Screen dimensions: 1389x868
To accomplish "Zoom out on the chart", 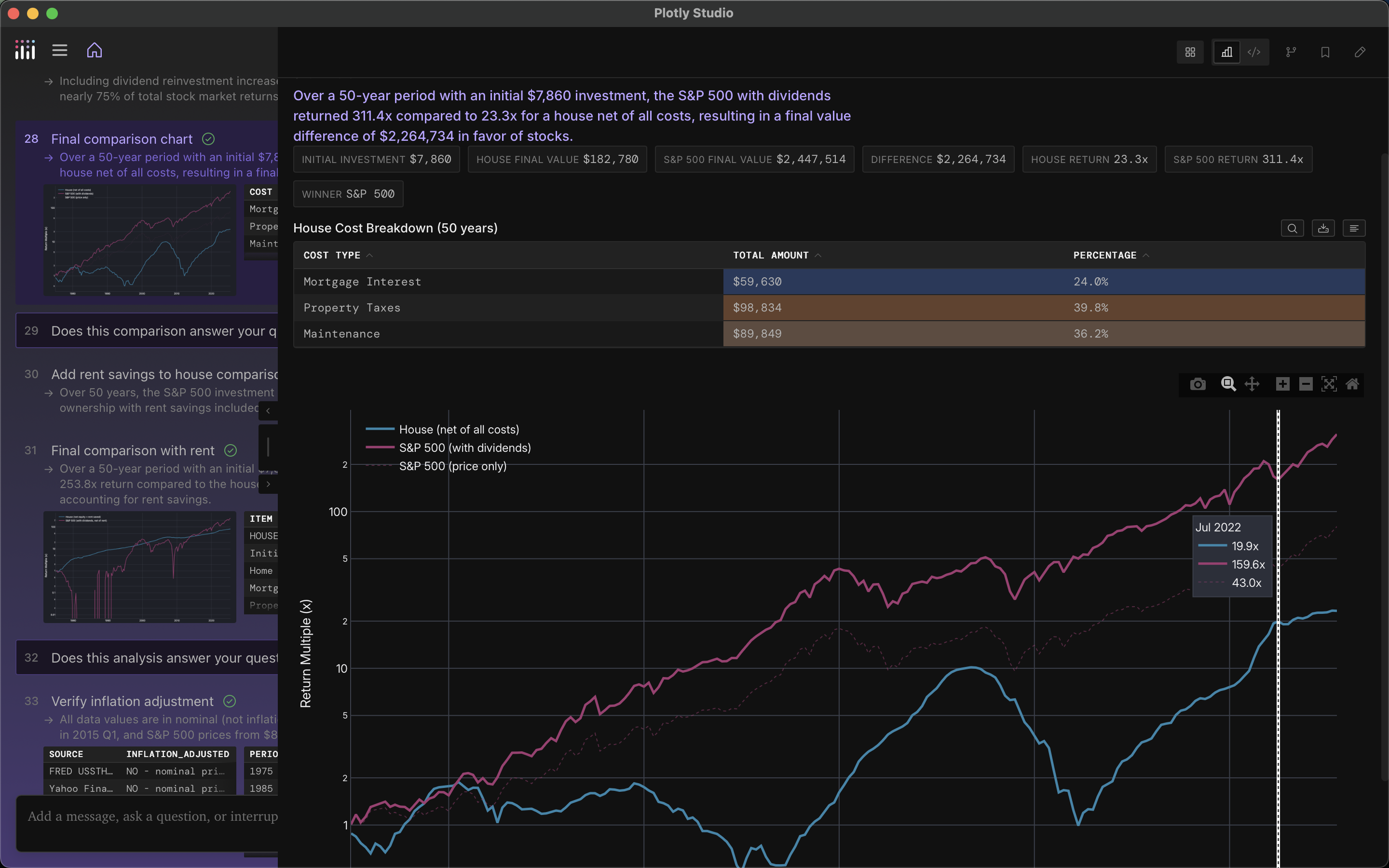I will (1306, 384).
